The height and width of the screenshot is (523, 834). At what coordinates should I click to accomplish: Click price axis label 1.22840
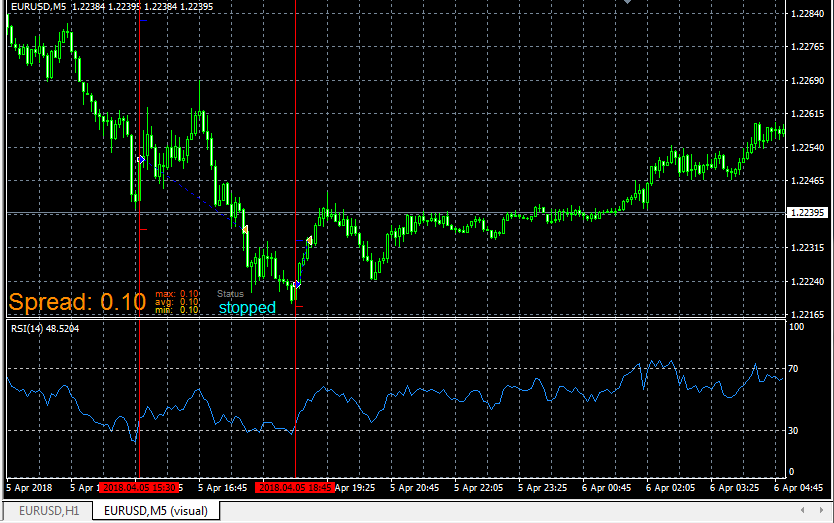[x=807, y=14]
